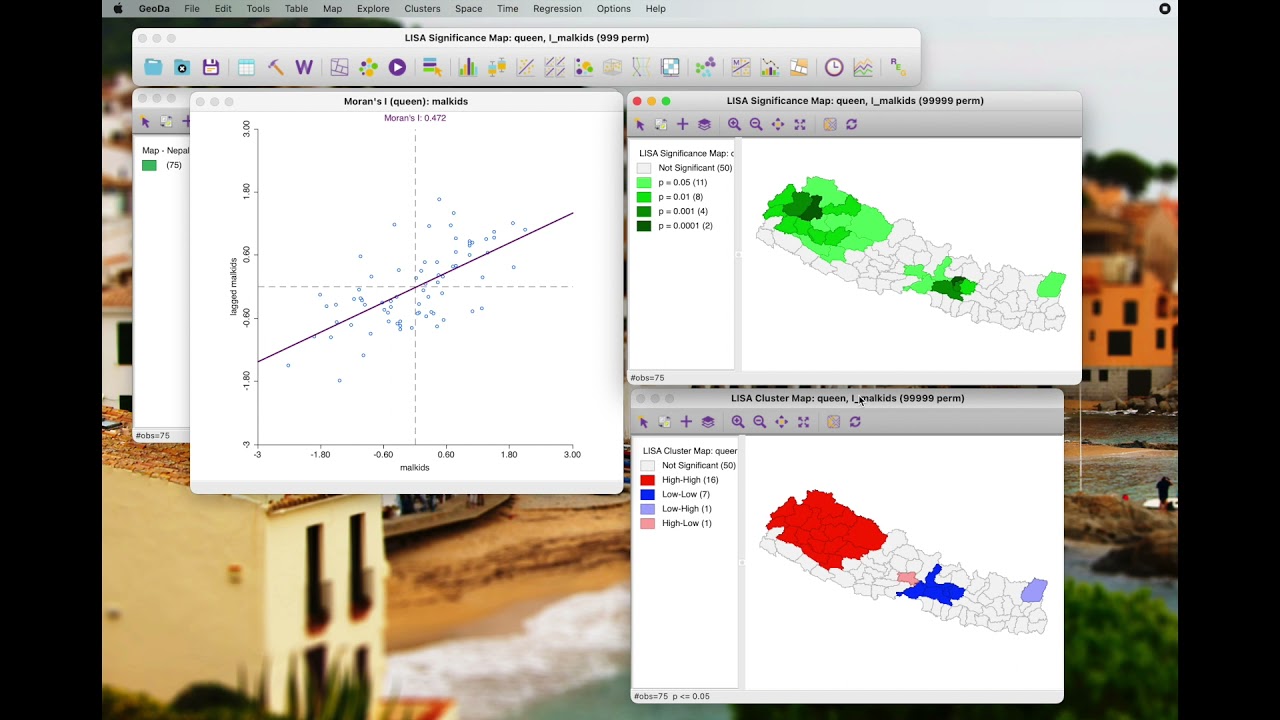Open the Clusters menu
Image resolution: width=1280 pixels, height=720 pixels.
(422, 8)
